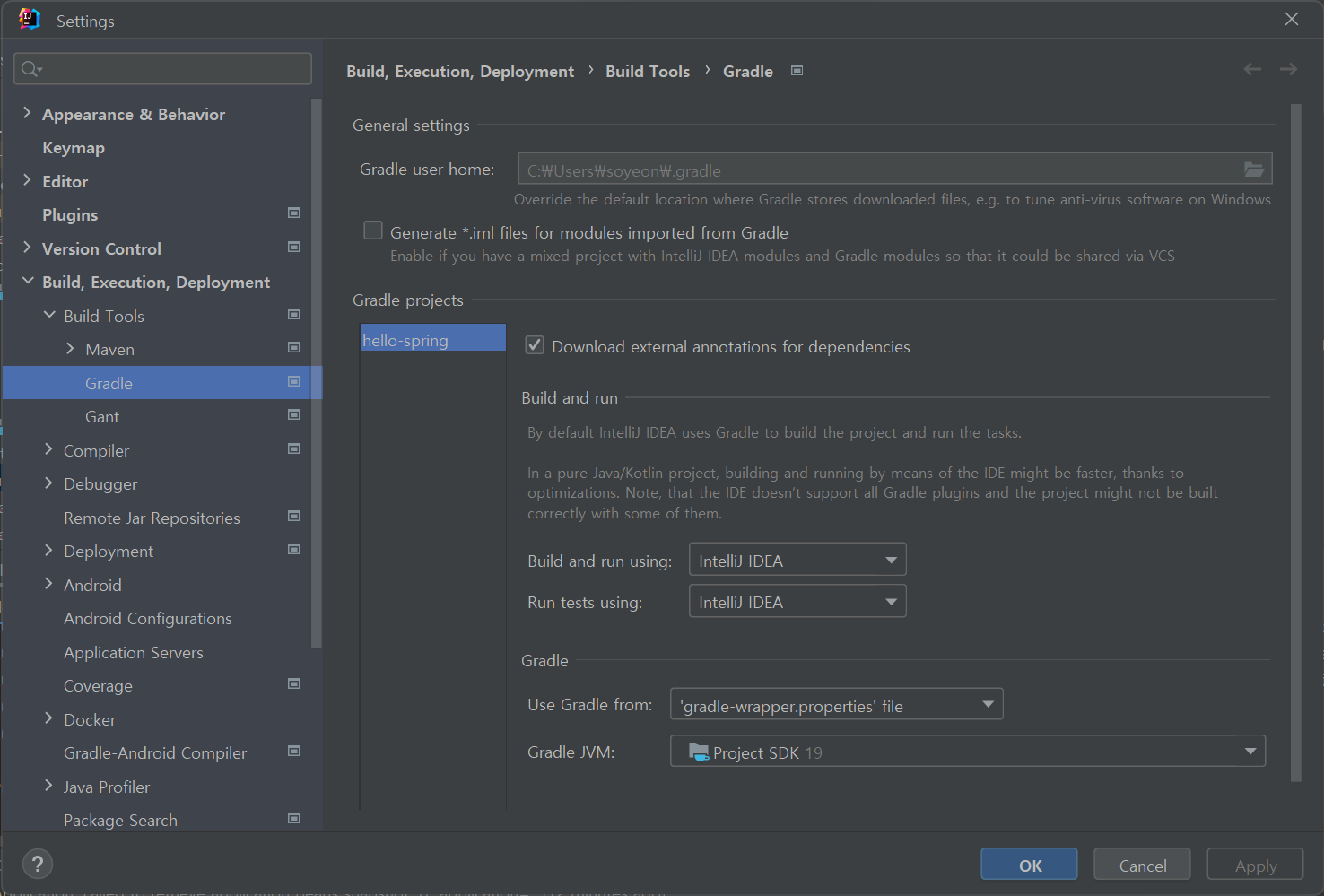Click project settings icon beside Gant
This screenshot has height=896, width=1324.
293,414
